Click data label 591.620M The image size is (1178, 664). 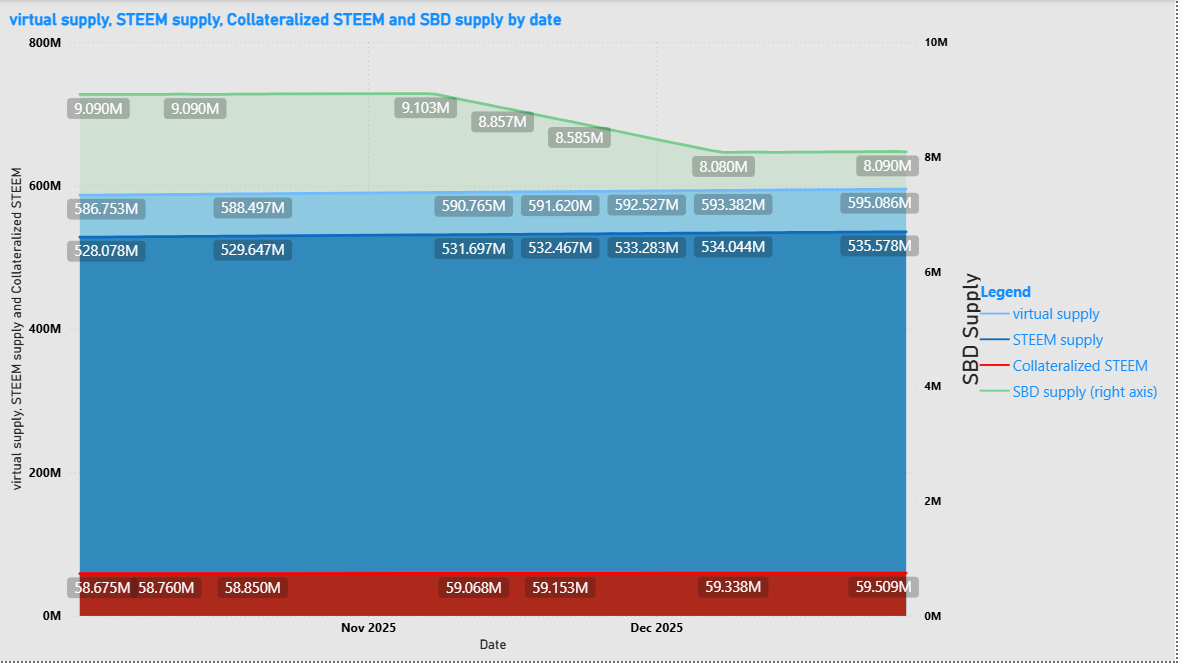[560, 206]
